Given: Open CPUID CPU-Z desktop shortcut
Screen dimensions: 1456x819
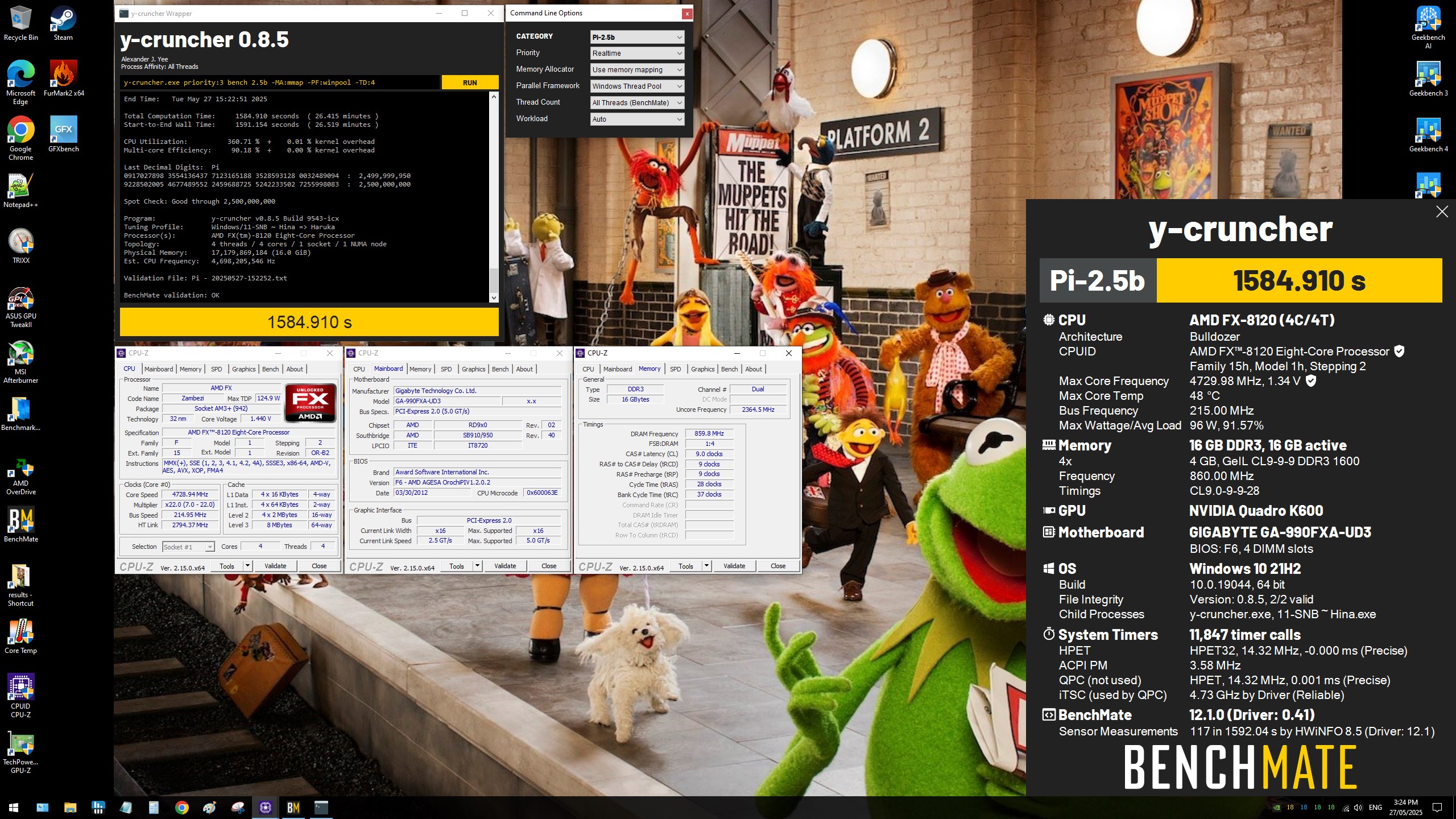Looking at the screenshot, I should tap(21, 695).
